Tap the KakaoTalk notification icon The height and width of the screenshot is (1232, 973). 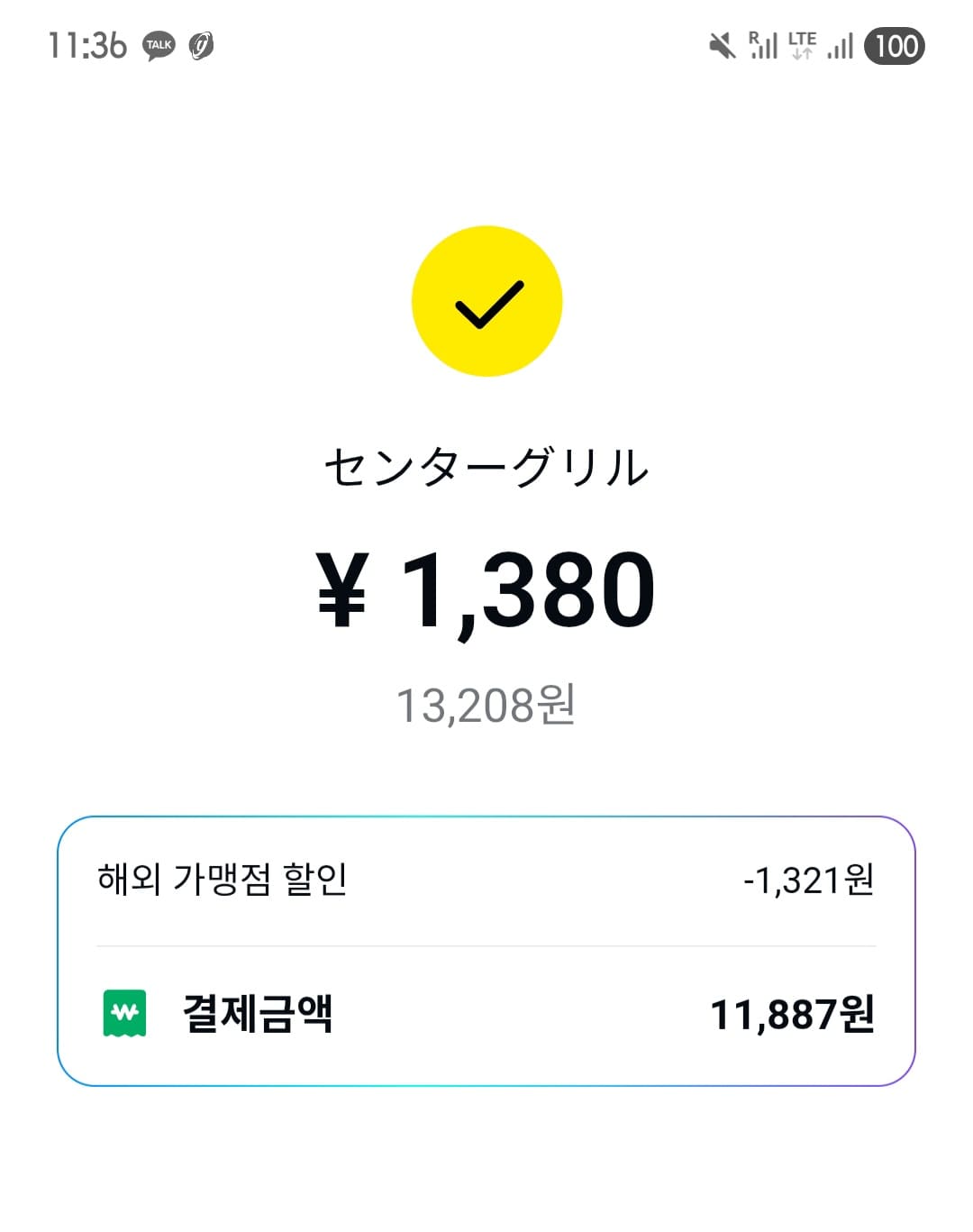(159, 45)
